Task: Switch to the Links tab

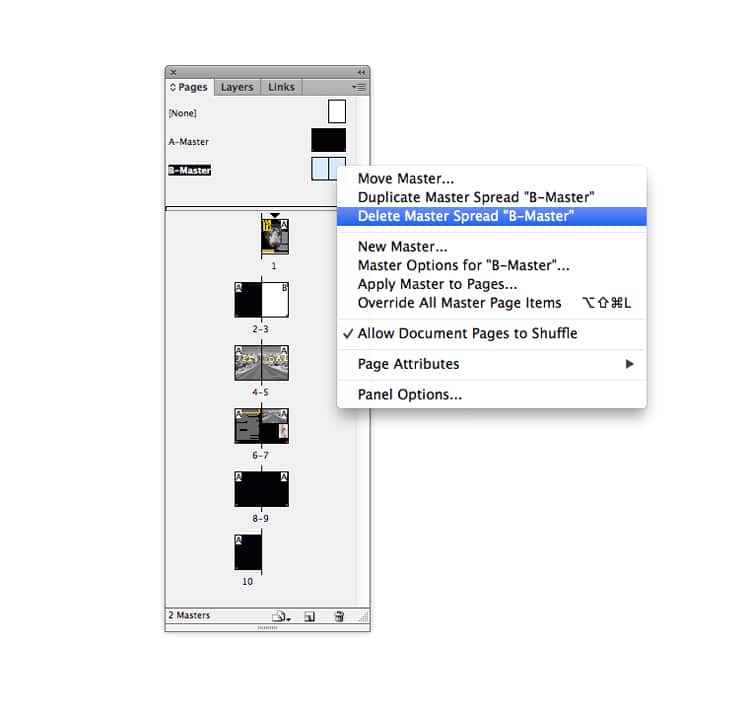Action: coord(281,87)
